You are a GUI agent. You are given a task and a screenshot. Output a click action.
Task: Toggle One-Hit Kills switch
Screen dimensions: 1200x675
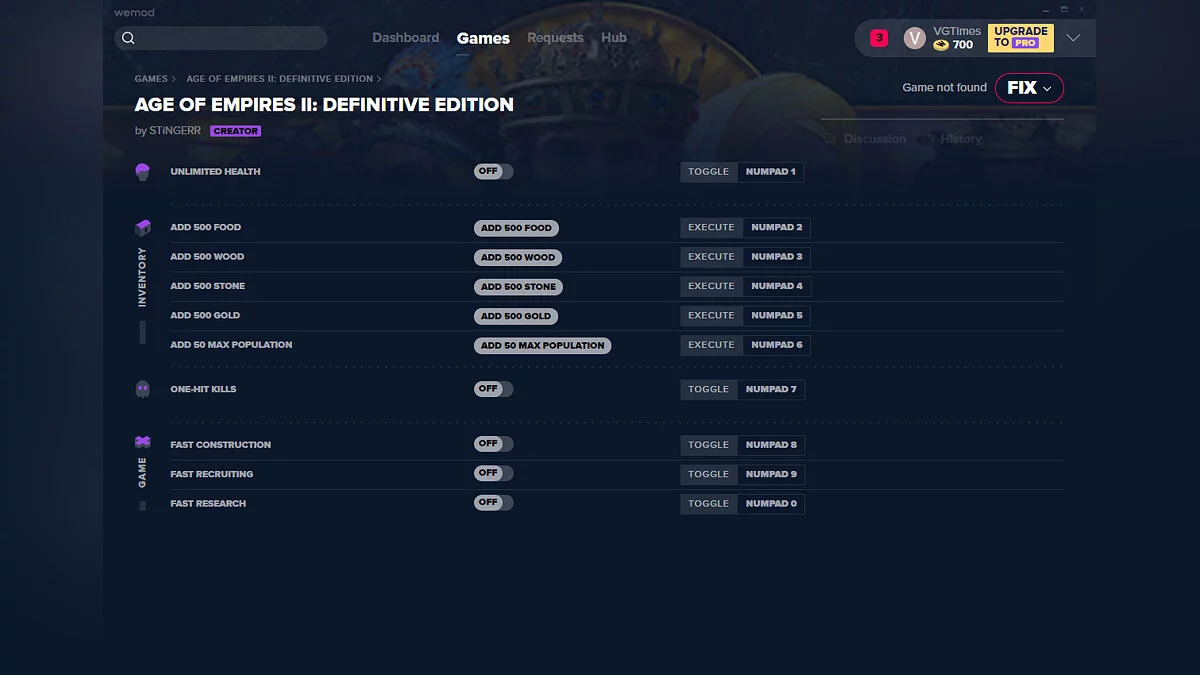pyautogui.click(x=493, y=389)
